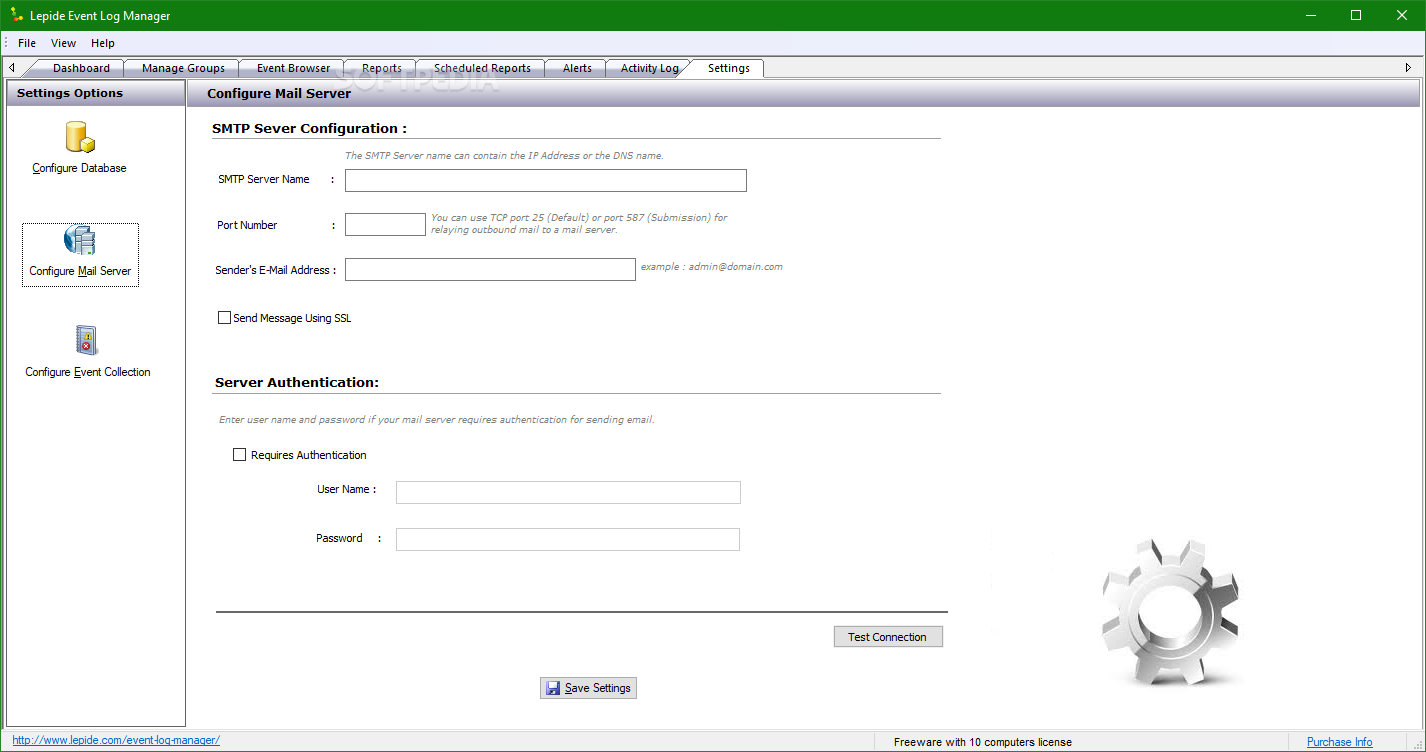The height and width of the screenshot is (752, 1426).
Task: Enable Send Message Using SSL
Action: [x=224, y=318]
